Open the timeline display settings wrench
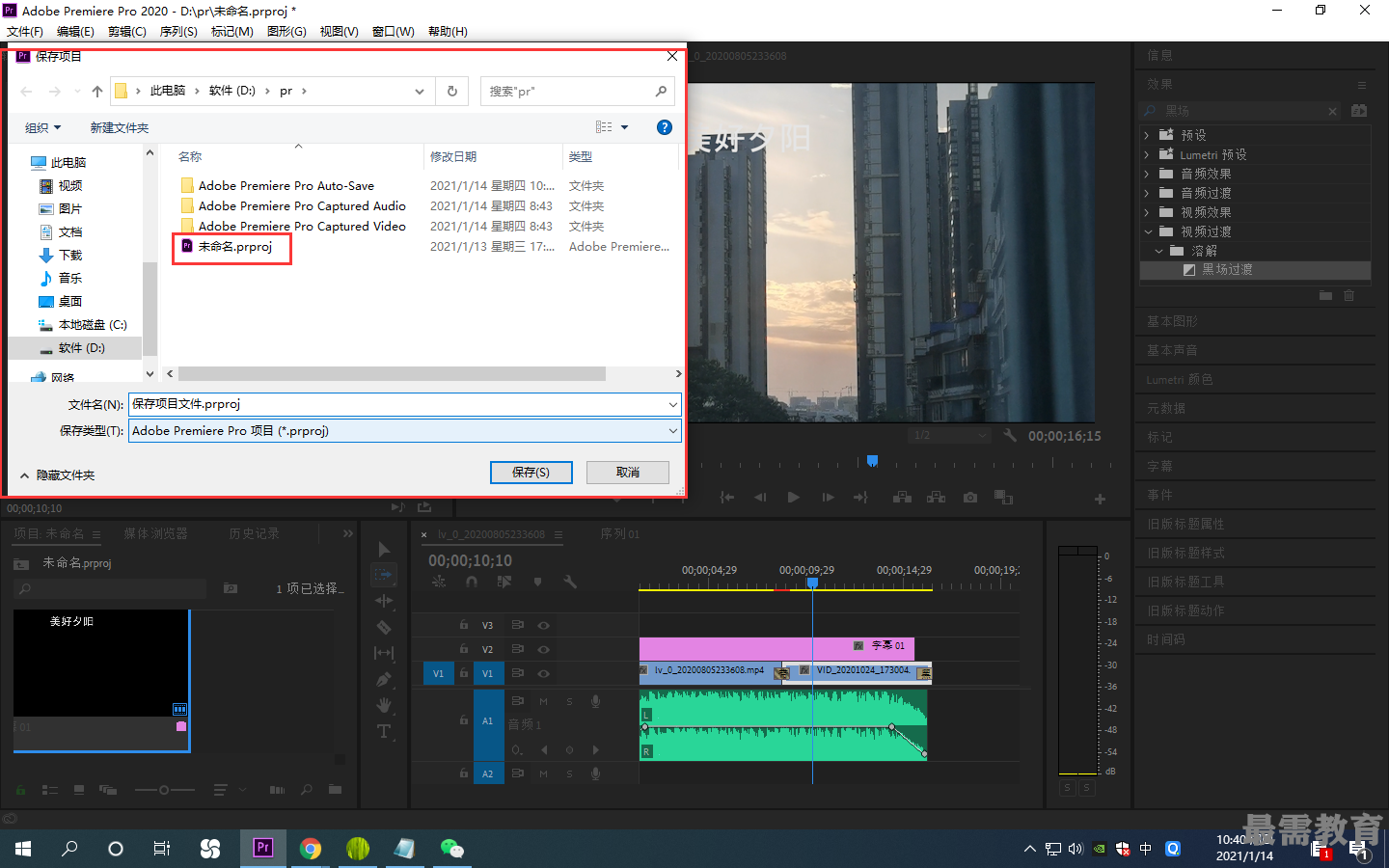Viewport: 1389px width, 868px height. [570, 582]
